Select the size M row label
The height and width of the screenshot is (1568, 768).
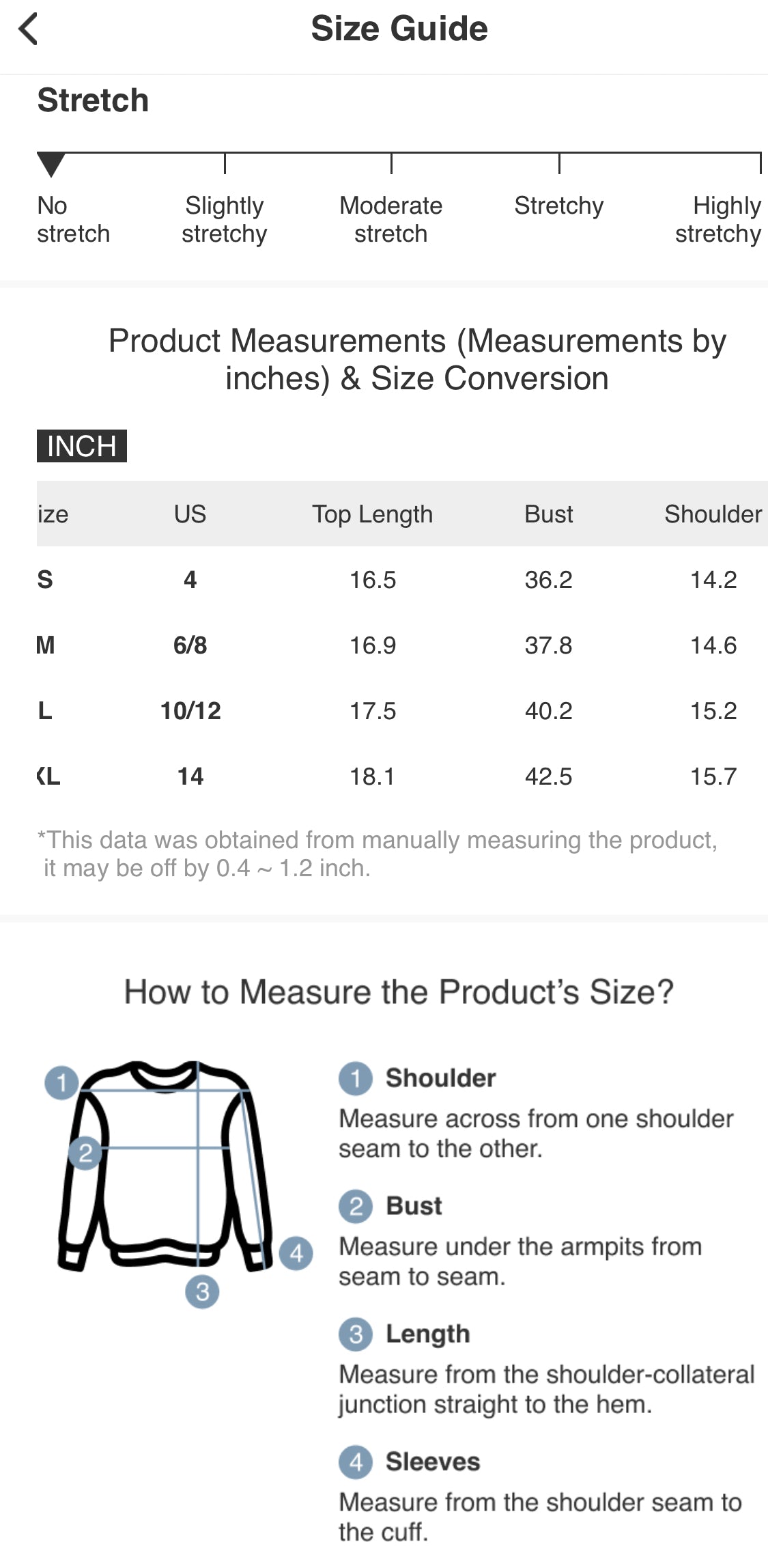point(45,645)
